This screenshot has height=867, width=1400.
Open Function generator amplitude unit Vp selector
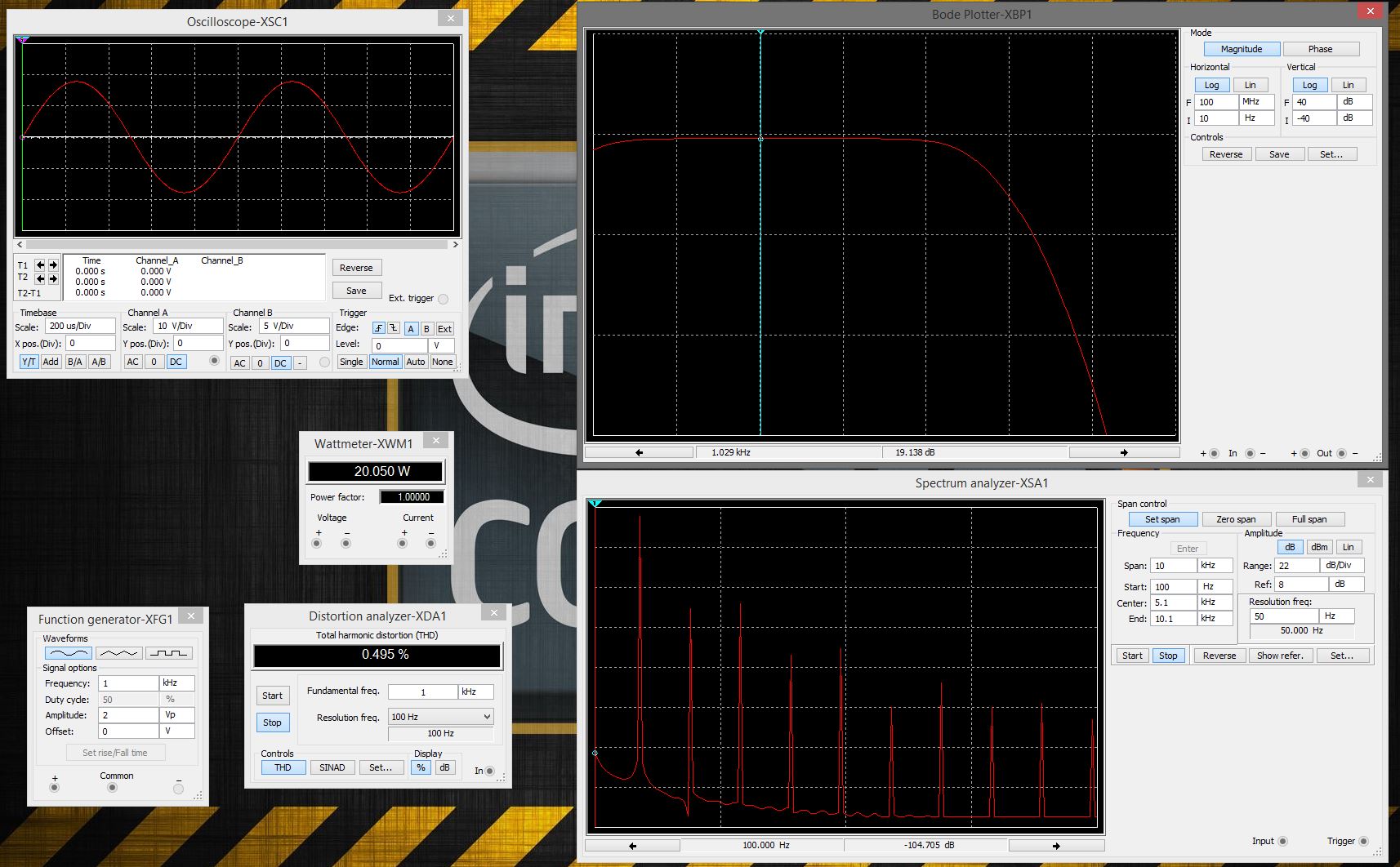coord(177,715)
